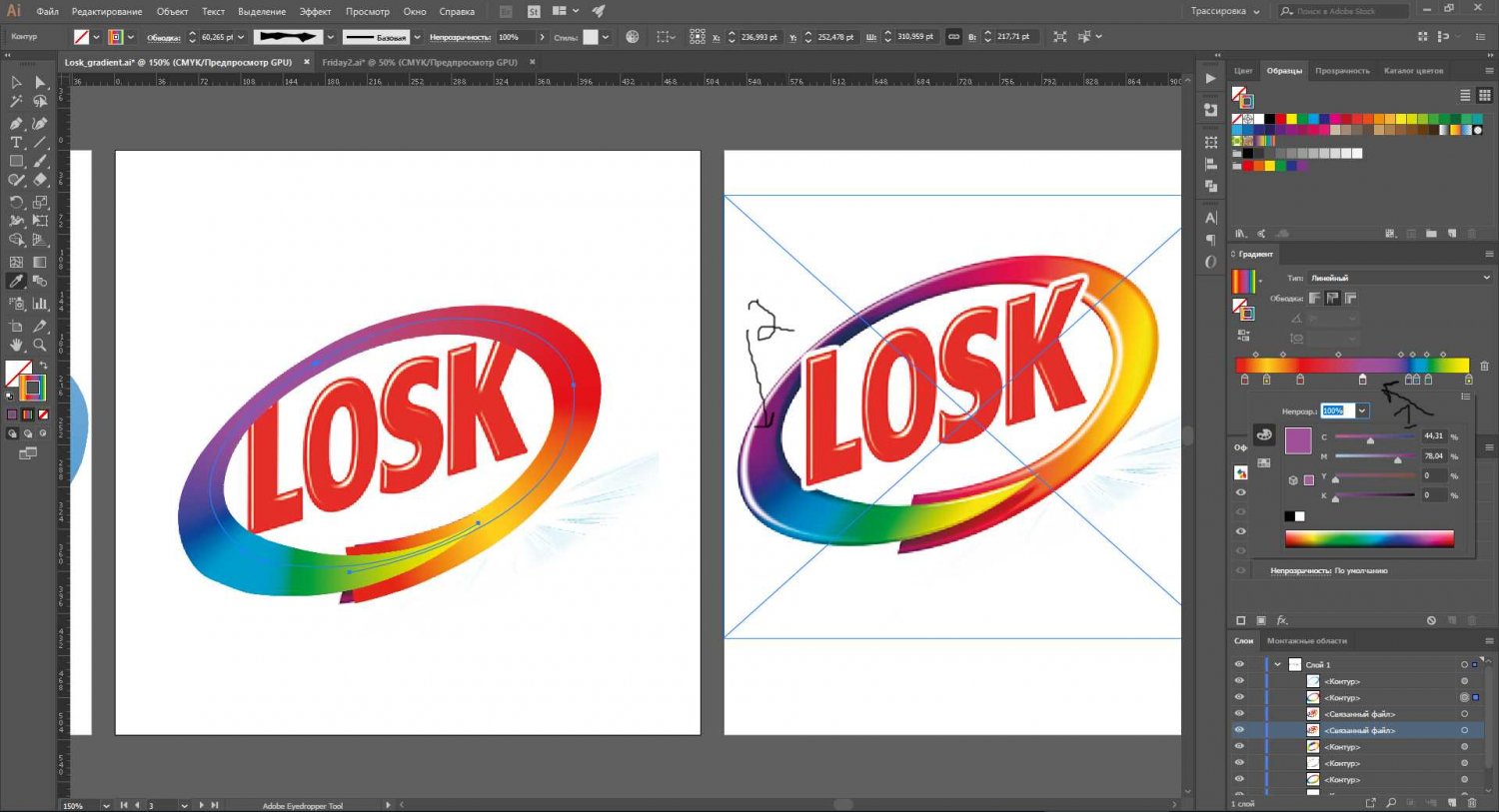Switch to Прозрачность panel tab
1499x812 pixels.
click(1342, 71)
